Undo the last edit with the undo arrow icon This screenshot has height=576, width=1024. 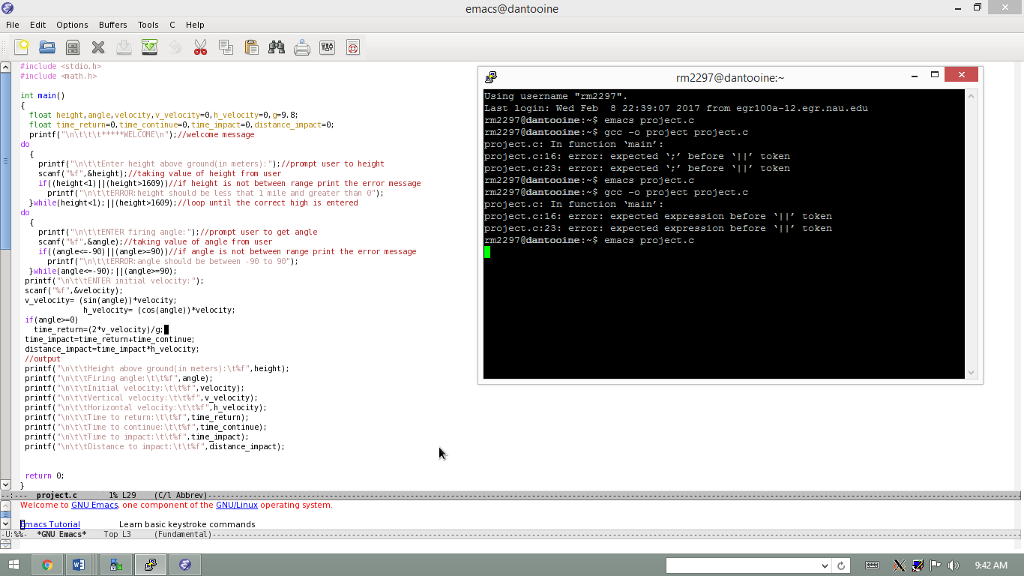(173, 46)
